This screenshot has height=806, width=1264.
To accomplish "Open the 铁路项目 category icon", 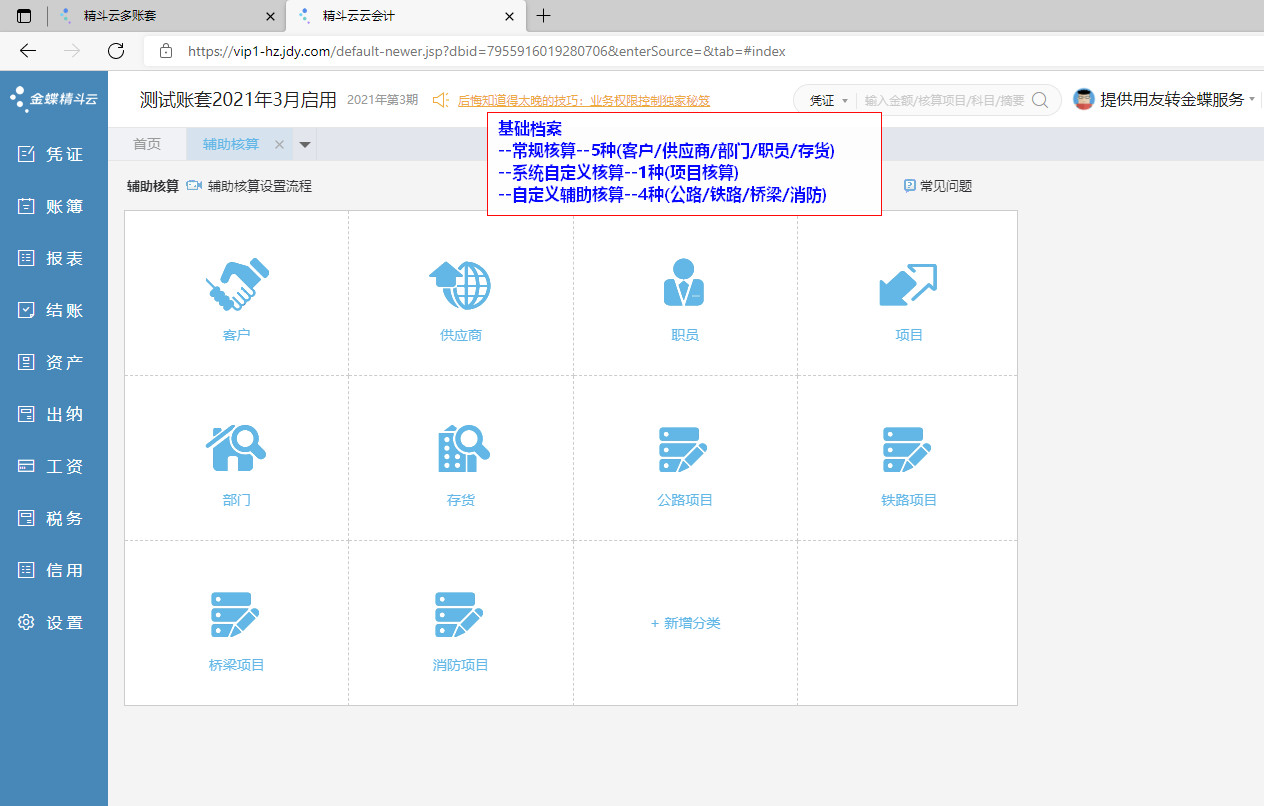I will point(908,449).
